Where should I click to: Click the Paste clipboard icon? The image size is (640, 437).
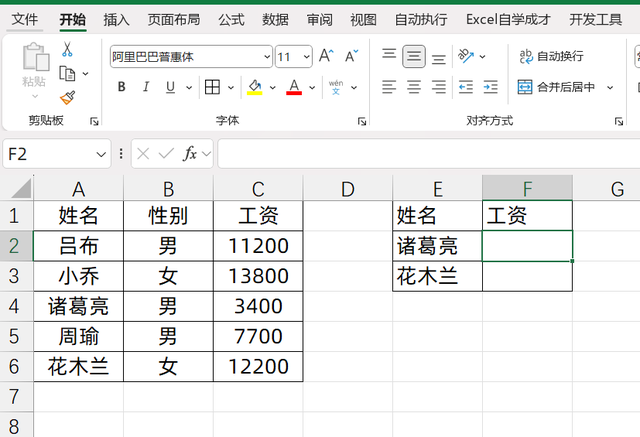[36, 57]
